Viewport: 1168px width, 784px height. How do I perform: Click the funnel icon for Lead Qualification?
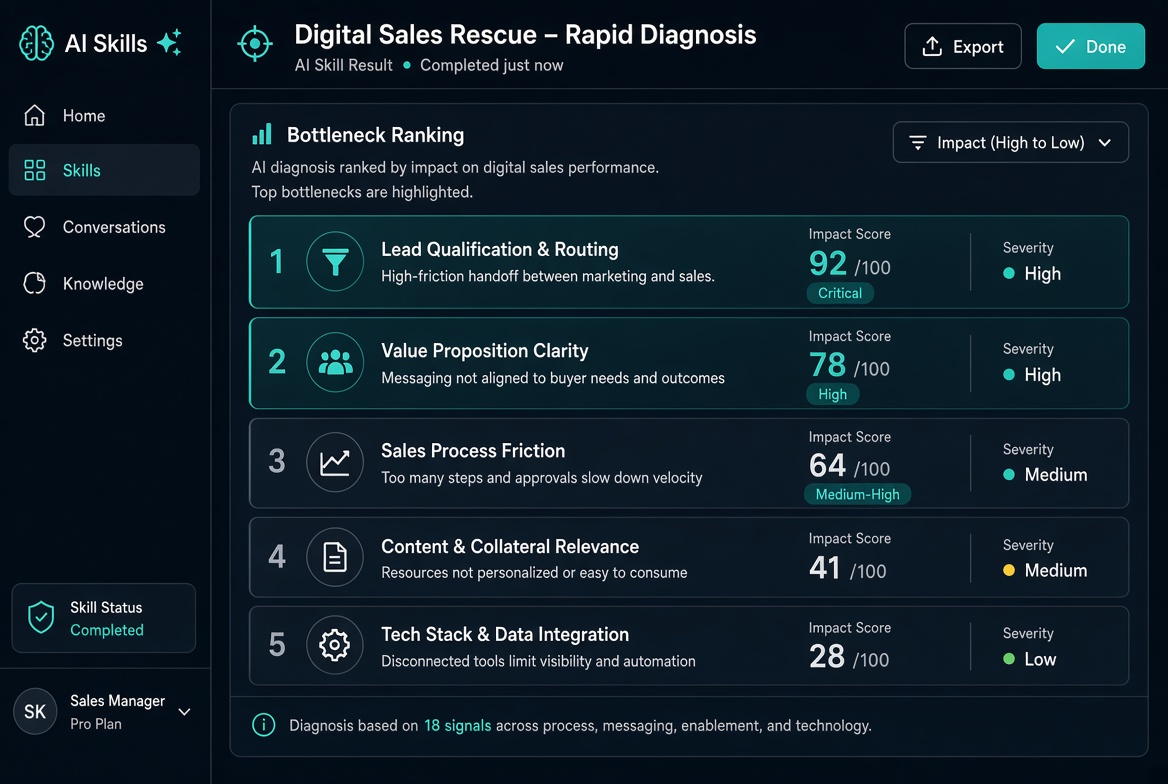(335, 262)
